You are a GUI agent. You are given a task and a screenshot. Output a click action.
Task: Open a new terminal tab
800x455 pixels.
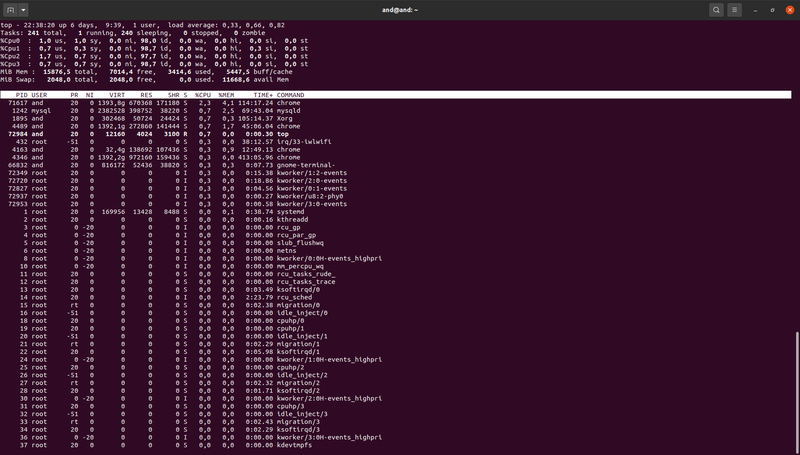tap(13, 10)
